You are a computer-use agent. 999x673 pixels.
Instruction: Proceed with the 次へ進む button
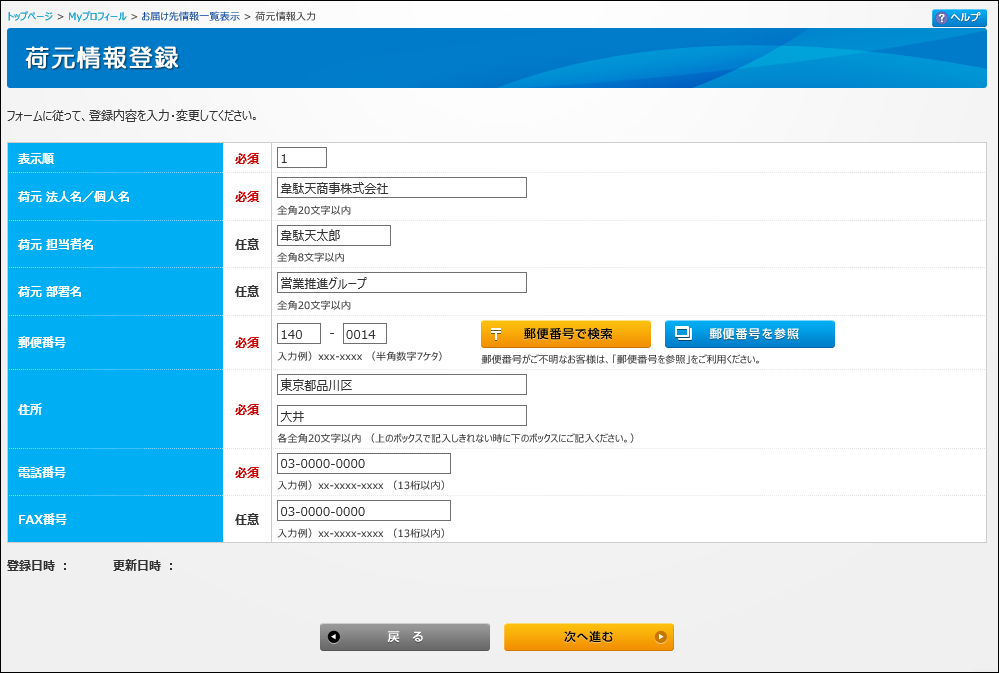point(588,637)
